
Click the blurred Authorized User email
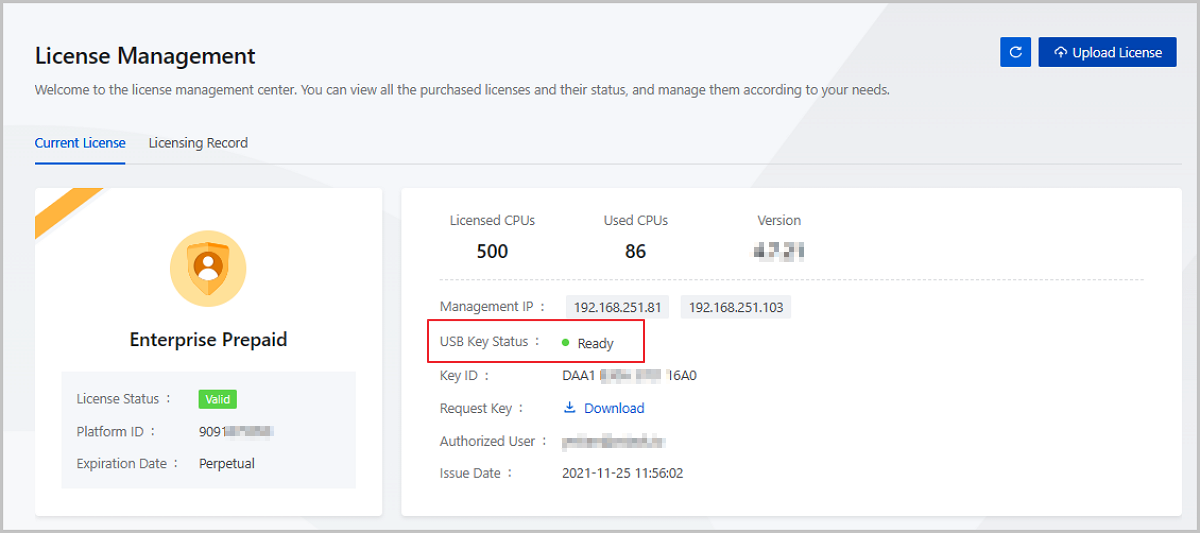coord(613,441)
